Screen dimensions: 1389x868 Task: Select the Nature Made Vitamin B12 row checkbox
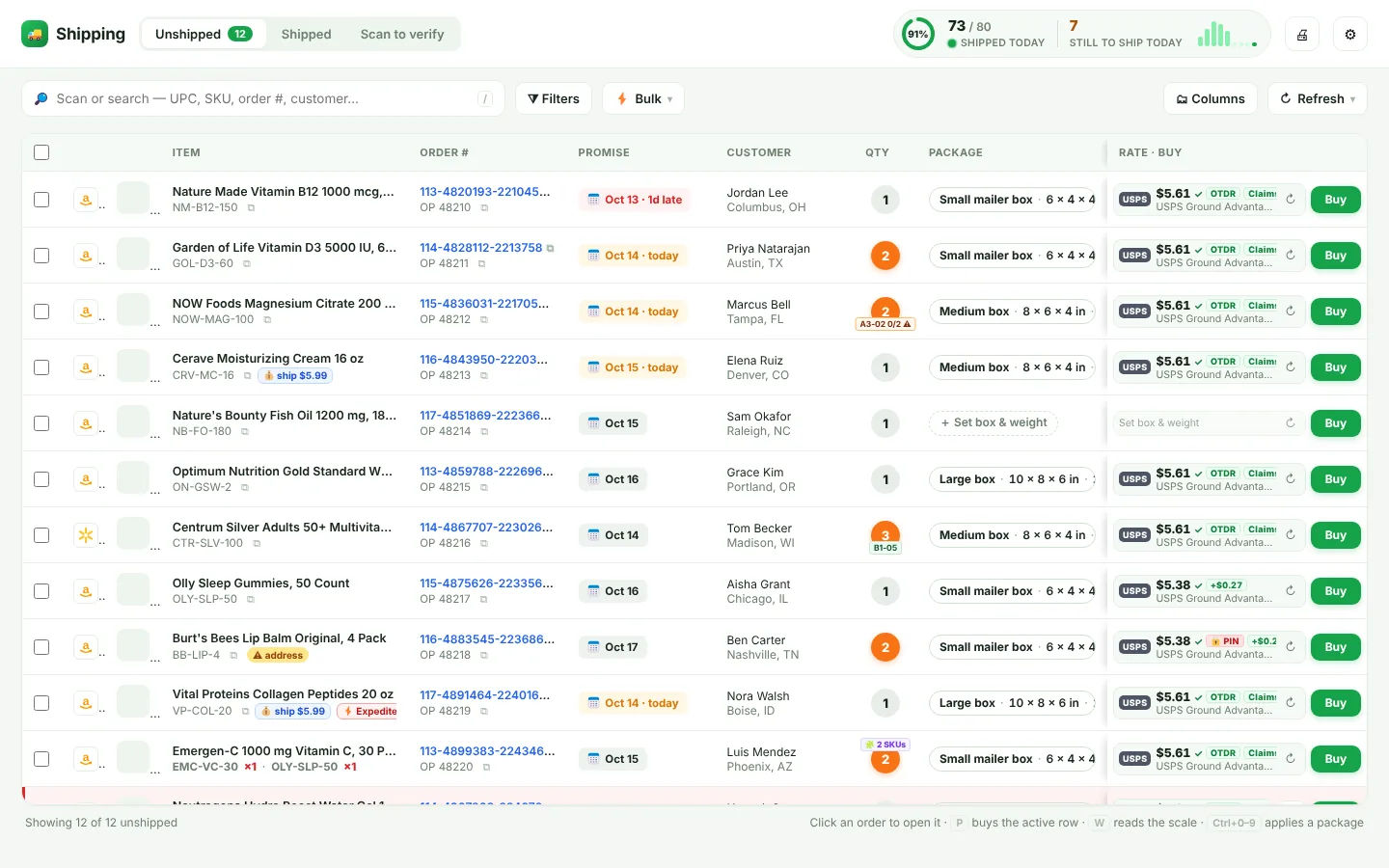(x=41, y=200)
